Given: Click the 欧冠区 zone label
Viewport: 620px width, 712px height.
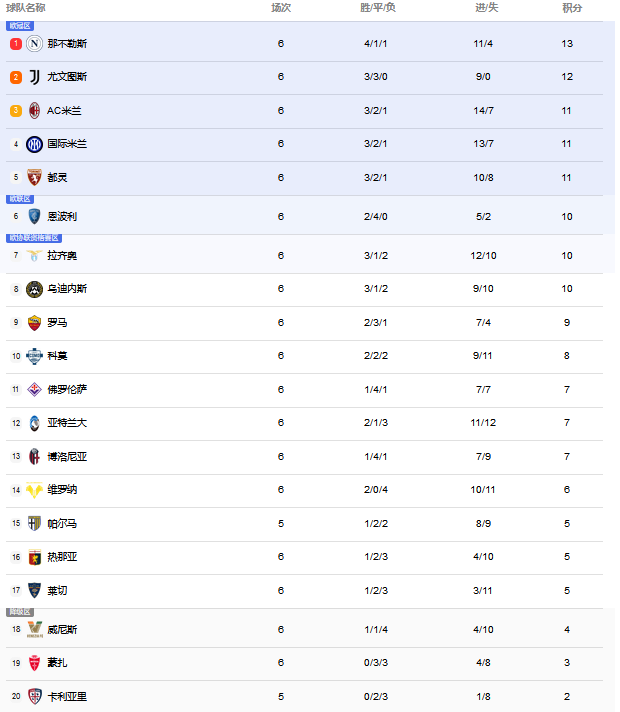Looking at the screenshot, I should pyautogui.click(x=20, y=26).
